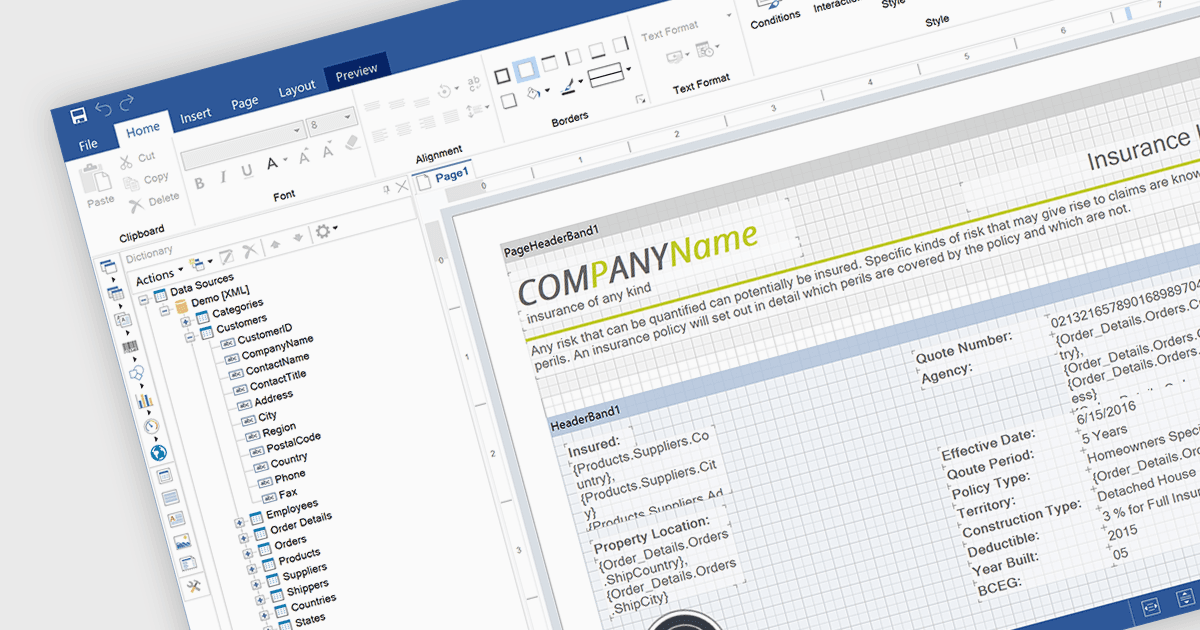
Task: Open the Actions dropdown in Dictionary
Action: pos(160,276)
